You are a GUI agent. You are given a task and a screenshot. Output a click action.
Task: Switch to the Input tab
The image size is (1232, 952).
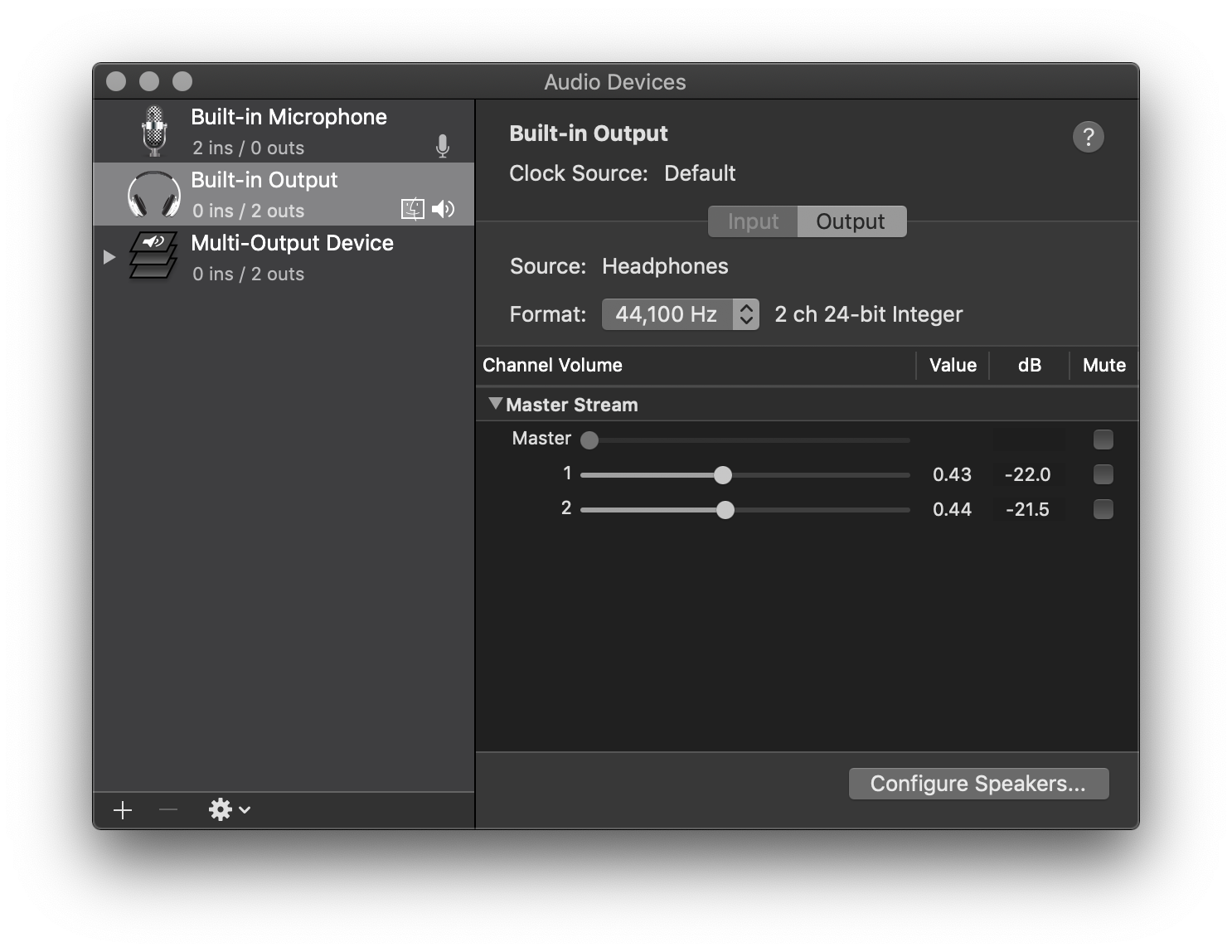(x=753, y=221)
